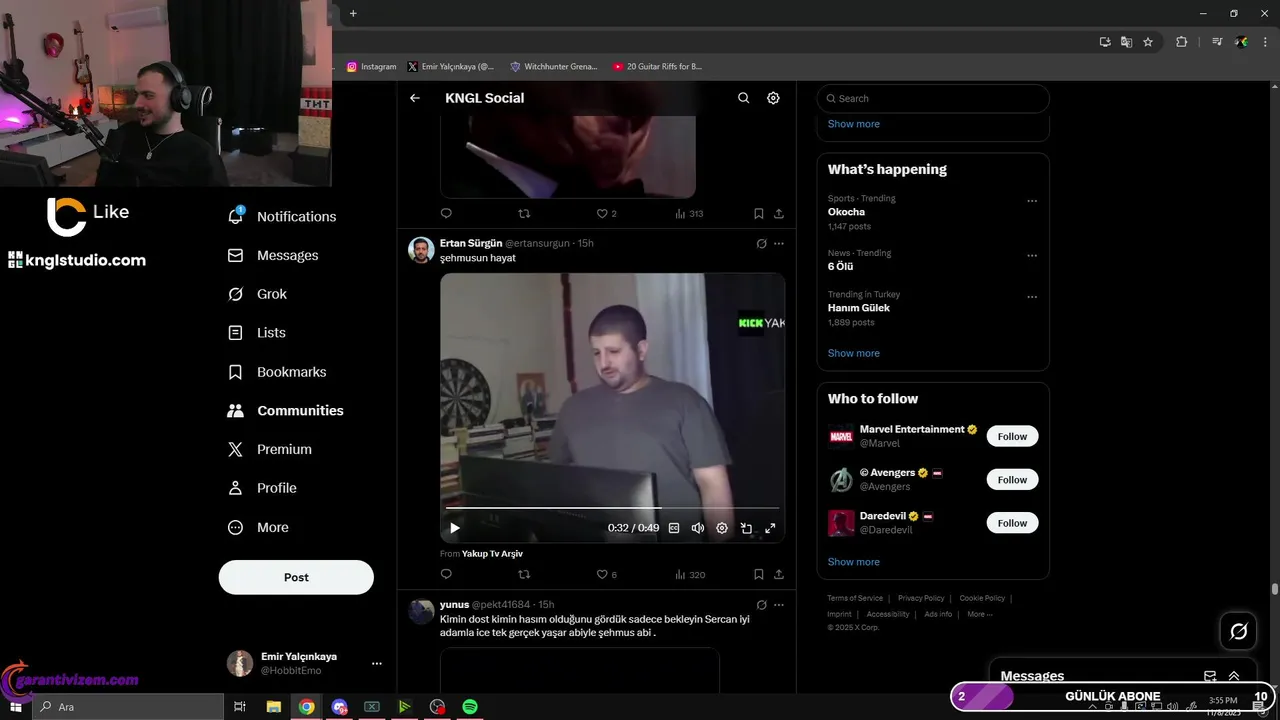Open Messages in sidebar
The width and height of the screenshot is (1280, 720).
(274, 255)
